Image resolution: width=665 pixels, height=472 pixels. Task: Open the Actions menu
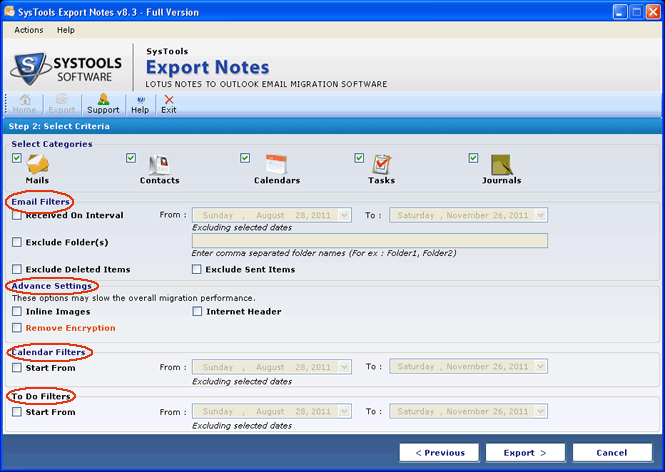(29, 30)
